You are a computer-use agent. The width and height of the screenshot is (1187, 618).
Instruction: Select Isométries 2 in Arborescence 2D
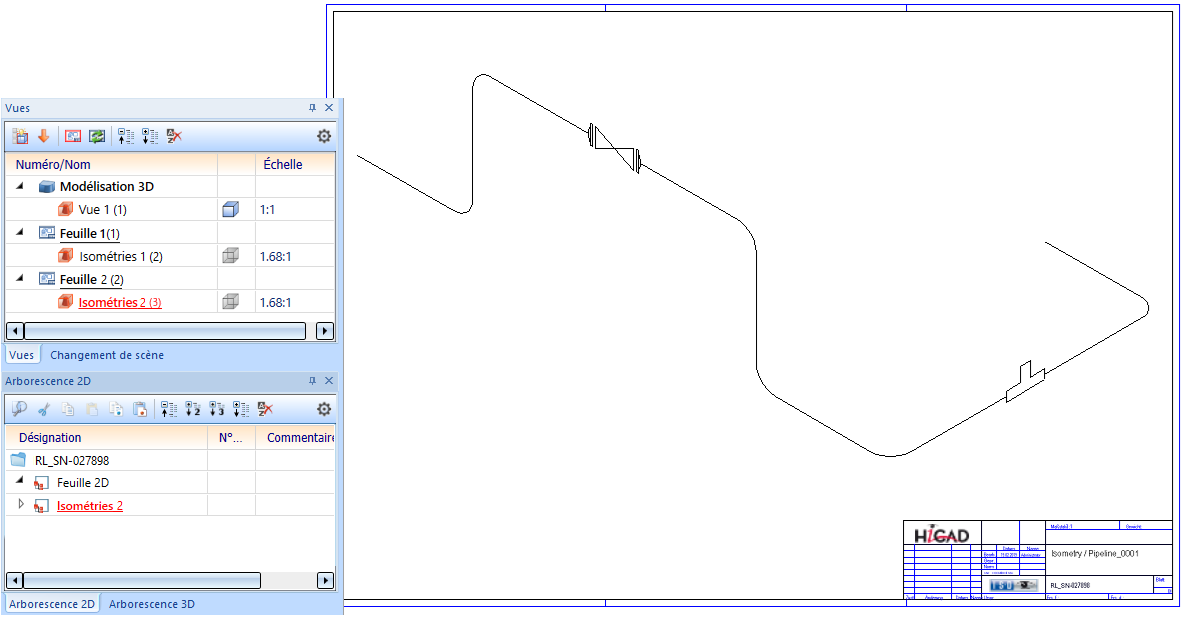[89, 506]
